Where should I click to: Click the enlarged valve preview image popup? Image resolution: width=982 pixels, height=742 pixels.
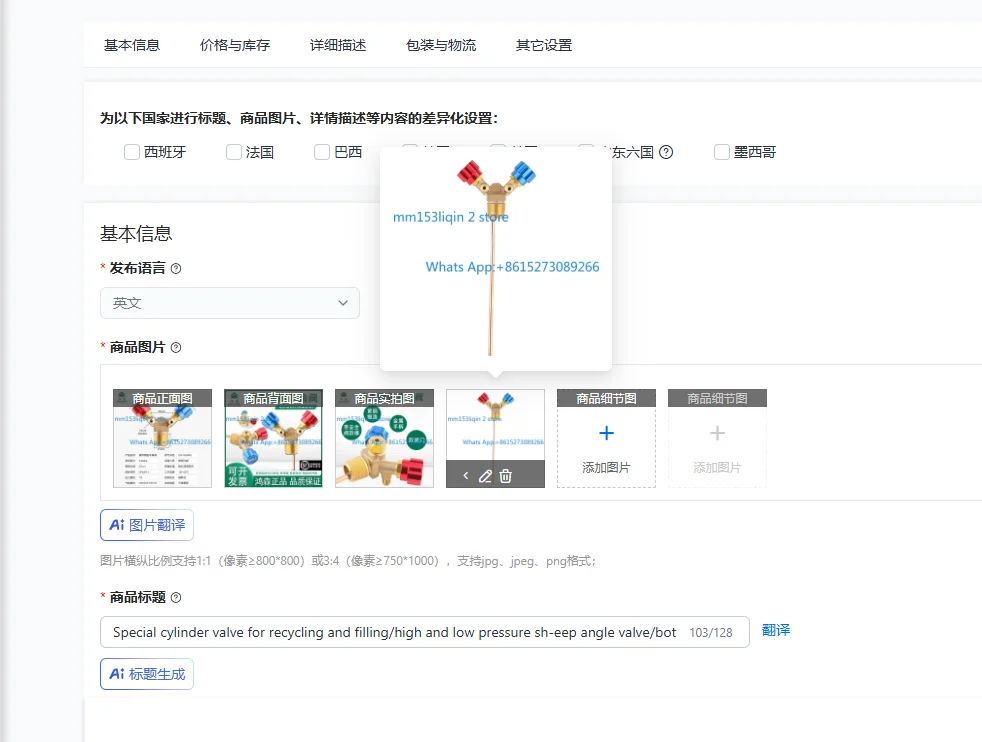[496, 258]
